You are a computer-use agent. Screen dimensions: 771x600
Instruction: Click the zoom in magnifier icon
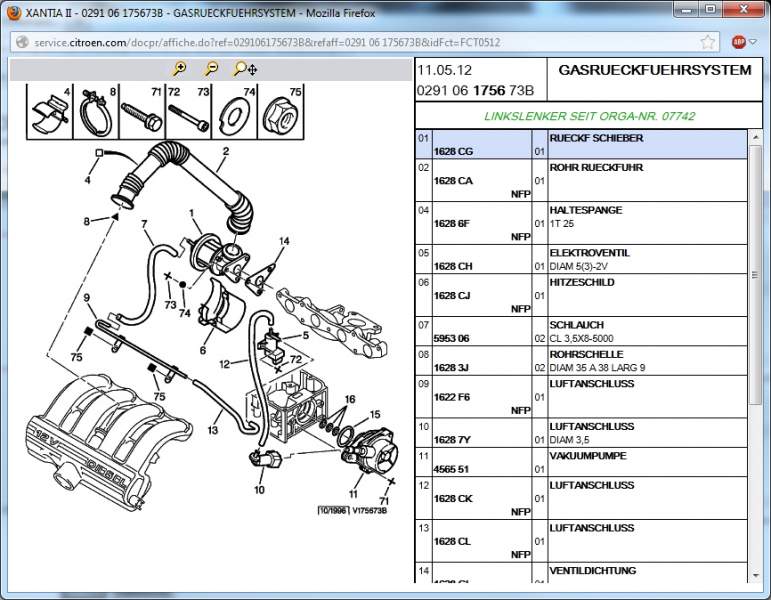pos(179,69)
